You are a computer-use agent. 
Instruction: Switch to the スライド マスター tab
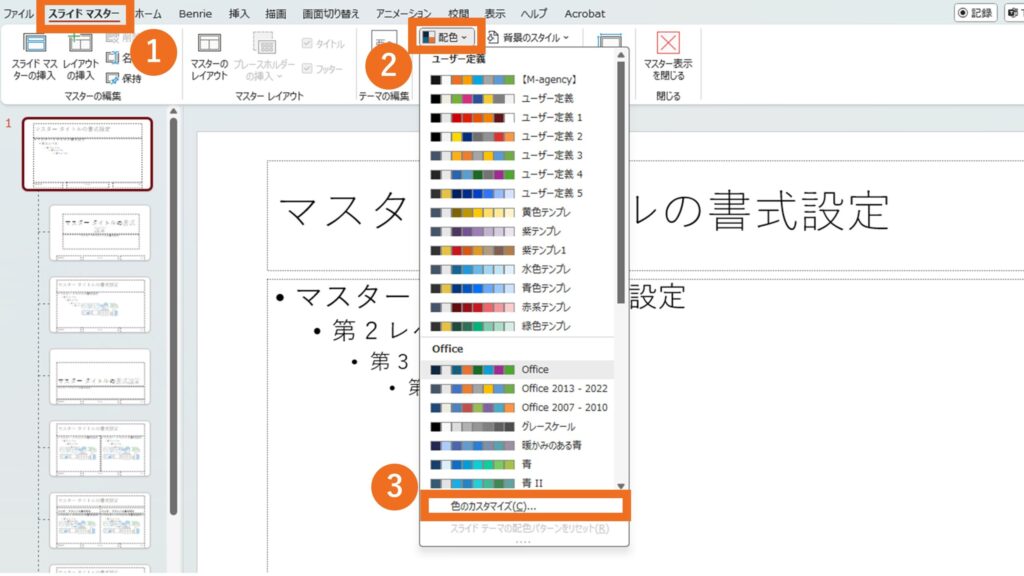(84, 13)
